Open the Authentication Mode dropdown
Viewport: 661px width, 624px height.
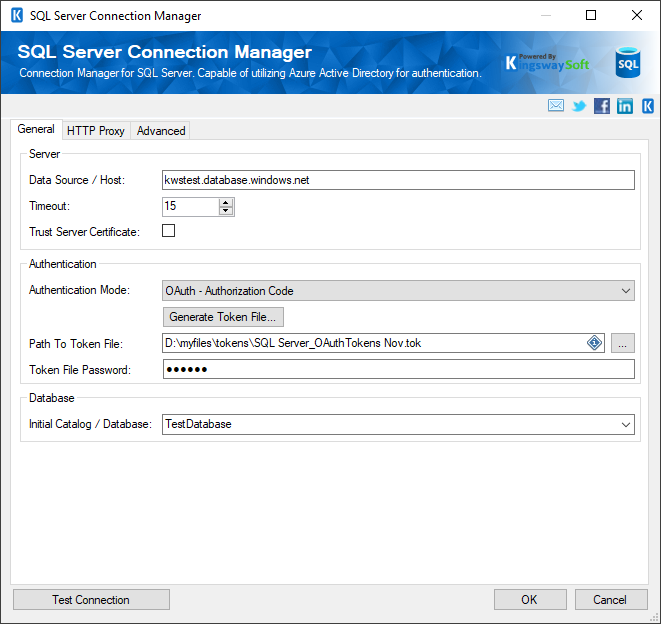[398, 290]
